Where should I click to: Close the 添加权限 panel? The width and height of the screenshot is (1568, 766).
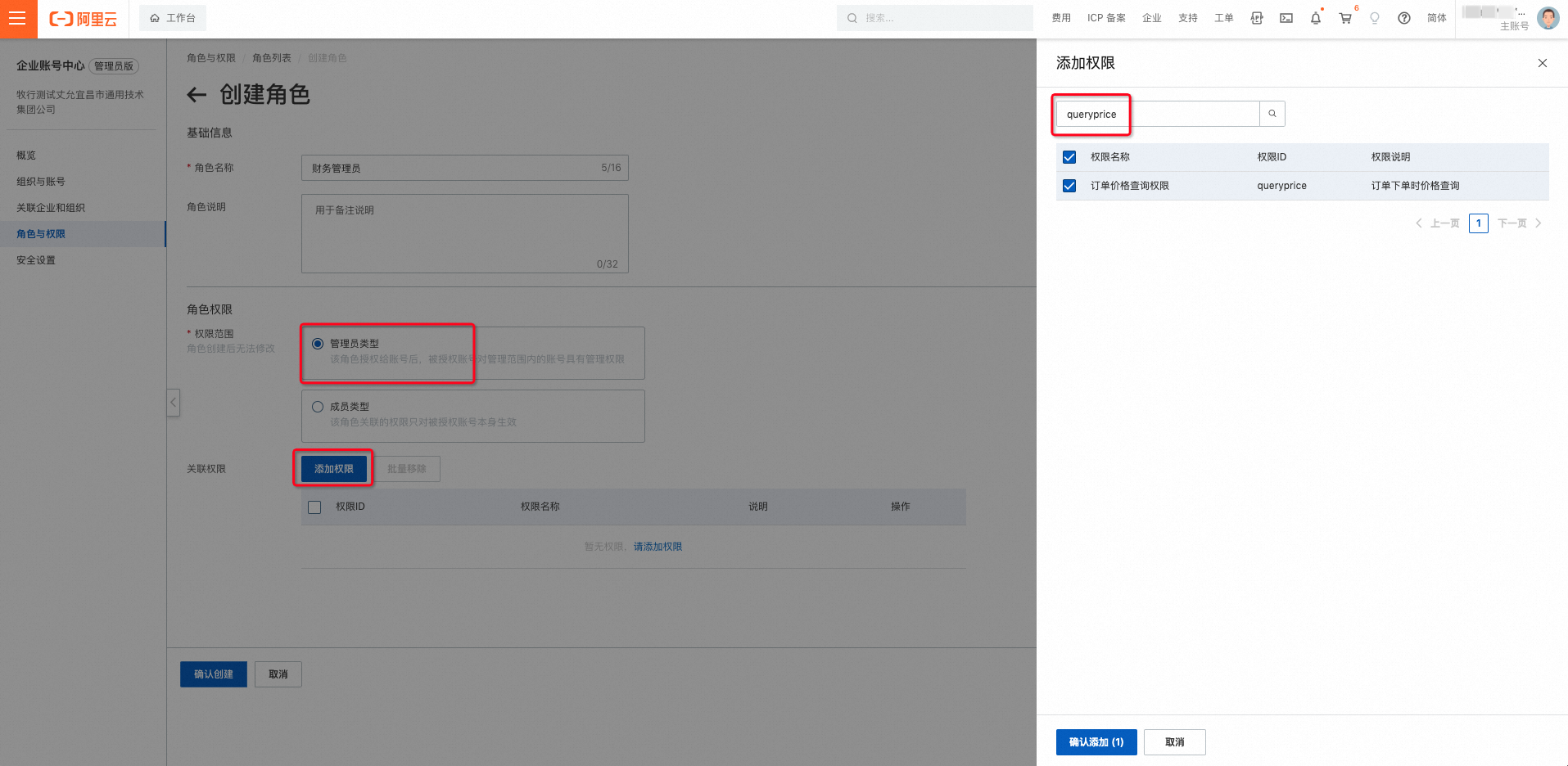[x=1543, y=63]
